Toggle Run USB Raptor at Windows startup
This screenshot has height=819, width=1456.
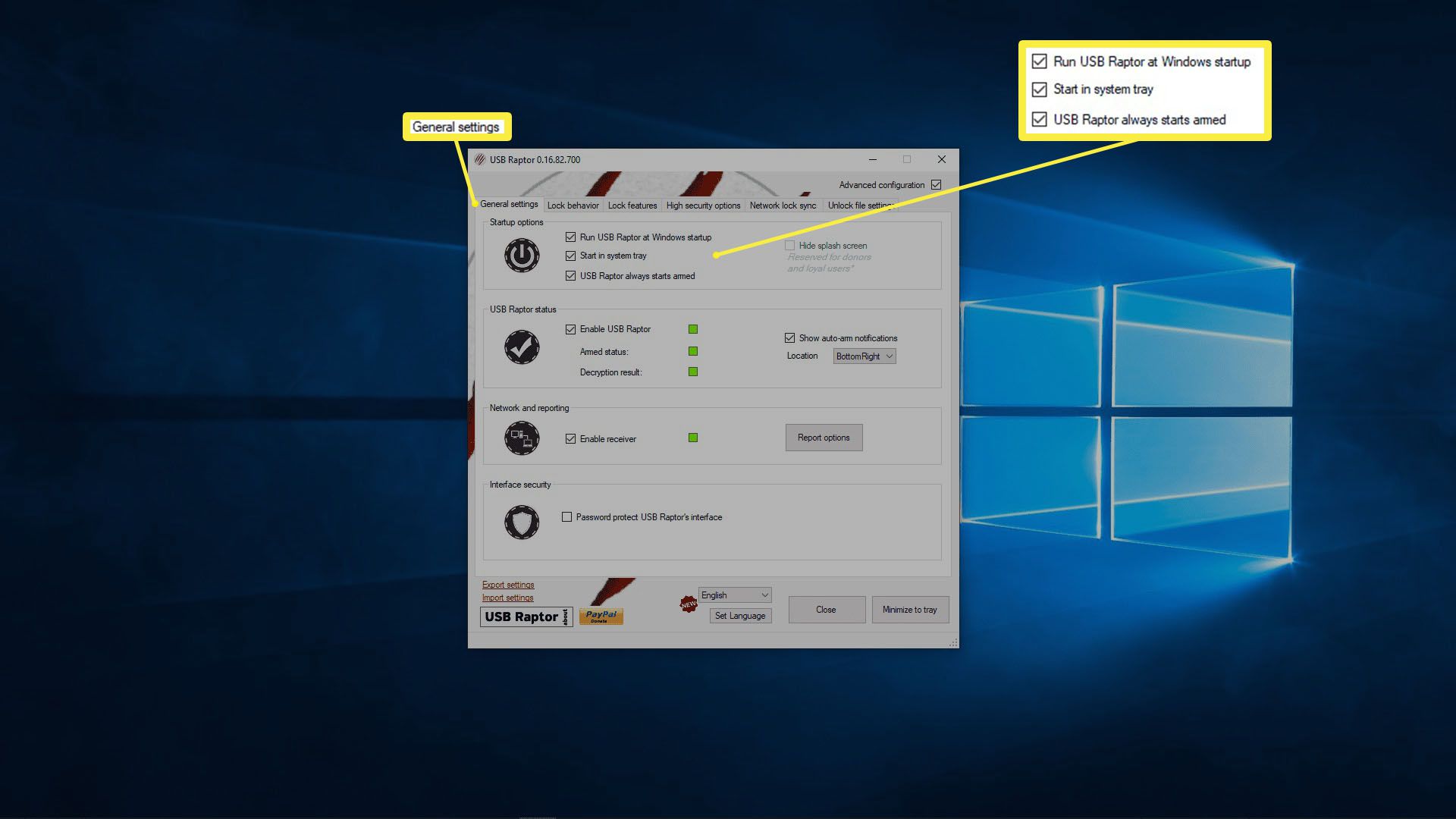(x=570, y=237)
